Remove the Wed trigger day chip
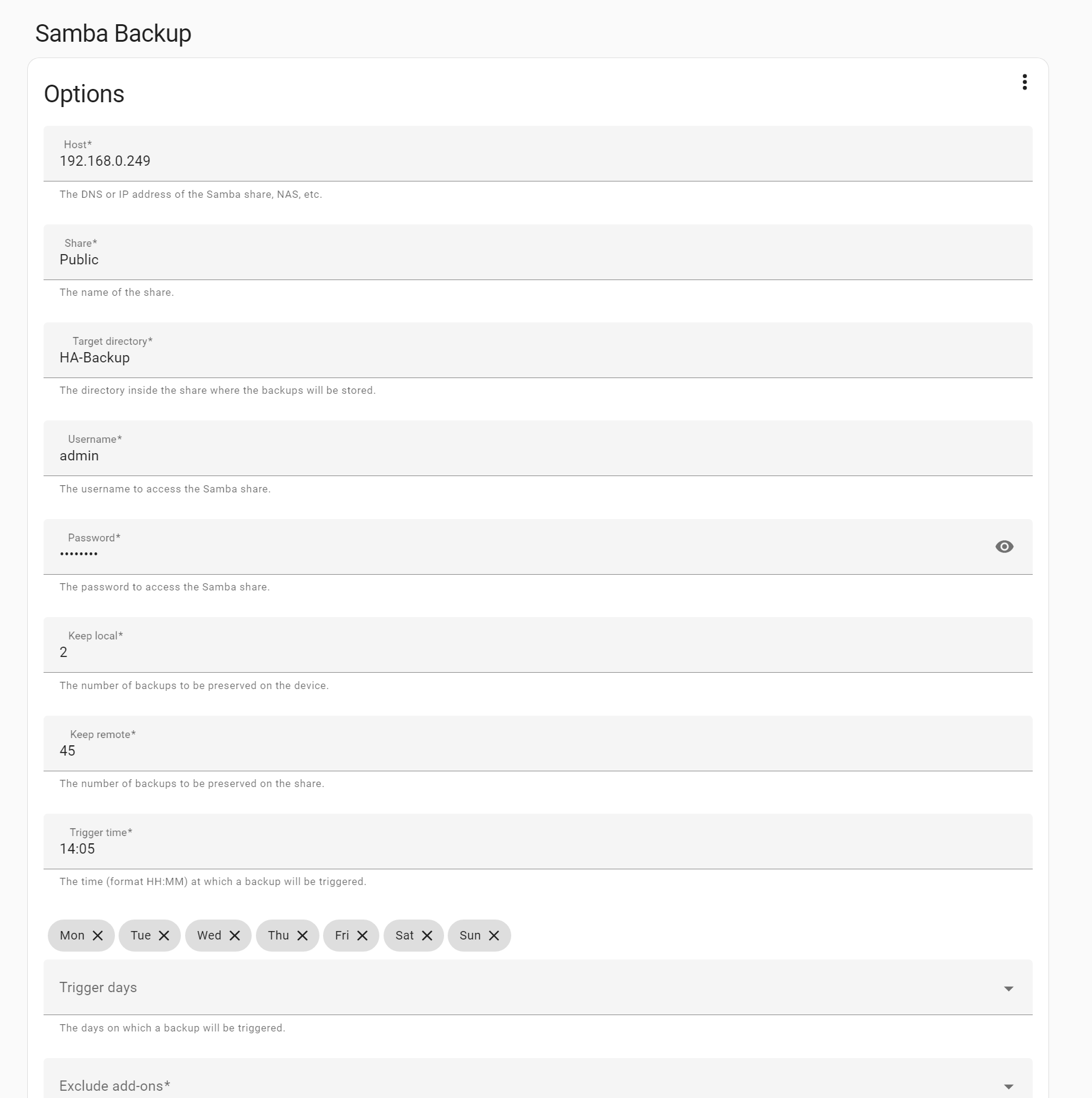The image size is (1092, 1098). 235,935
